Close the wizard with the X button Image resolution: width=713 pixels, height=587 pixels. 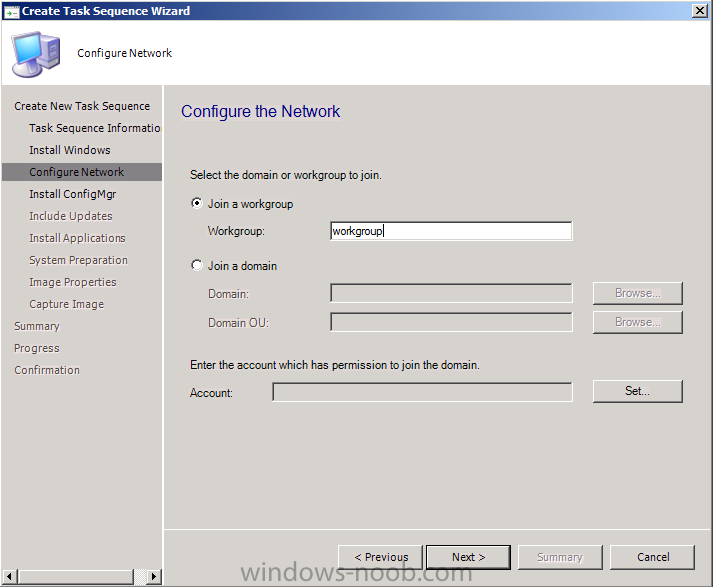tap(699, 11)
